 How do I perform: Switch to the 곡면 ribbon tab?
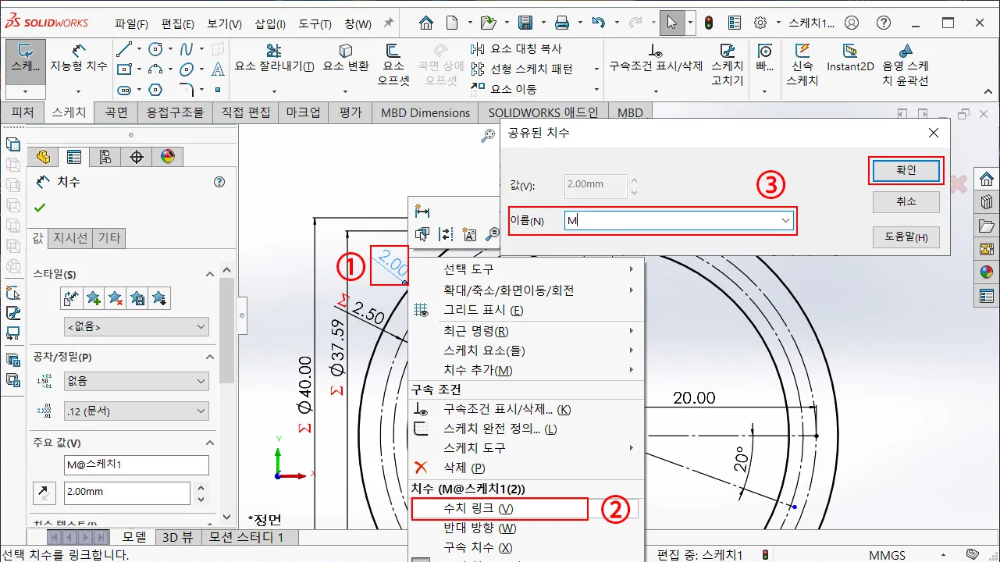(117, 112)
